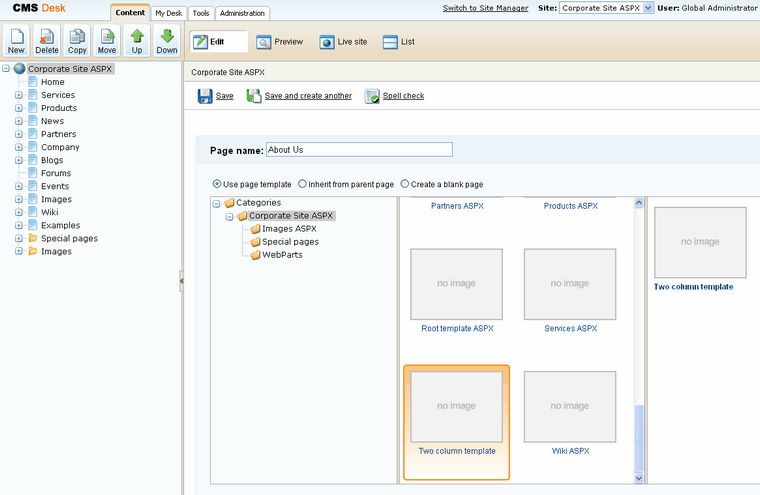
Task: Click the Save floppy disk icon
Action: (x=205, y=96)
